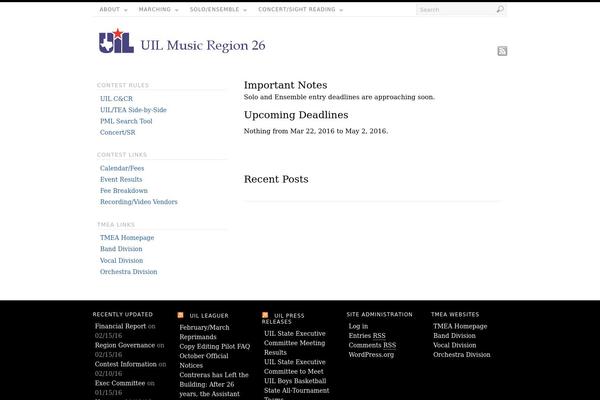Click the UIL LEAGUER footer heading

pyautogui.click(x=209, y=316)
